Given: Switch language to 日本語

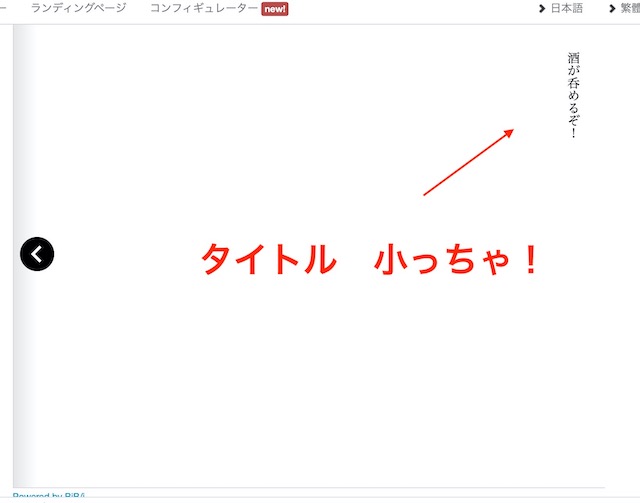Looking at the screenshot, I should [566, 8].
